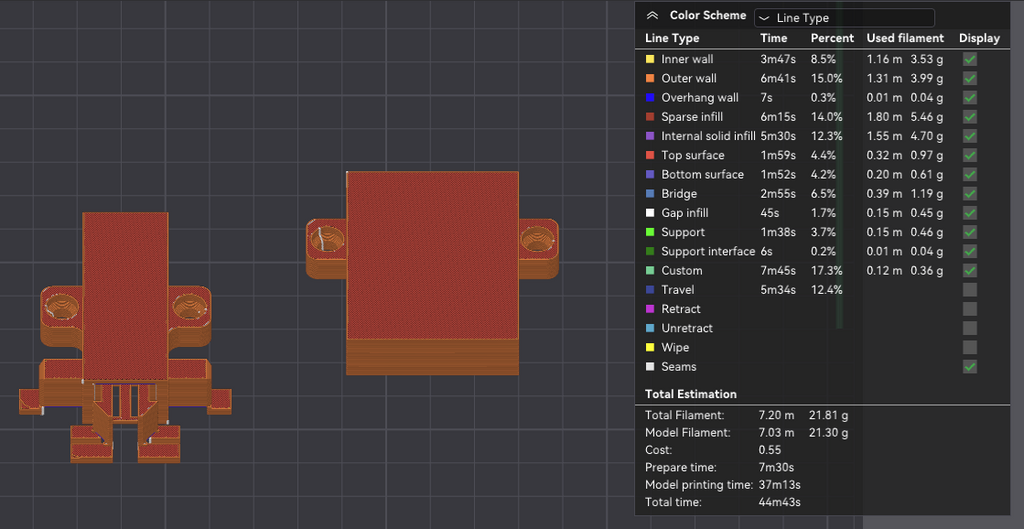Select the Sparse infill legend row
Viewport: 1024px width, 529px height.
point(811,117)
